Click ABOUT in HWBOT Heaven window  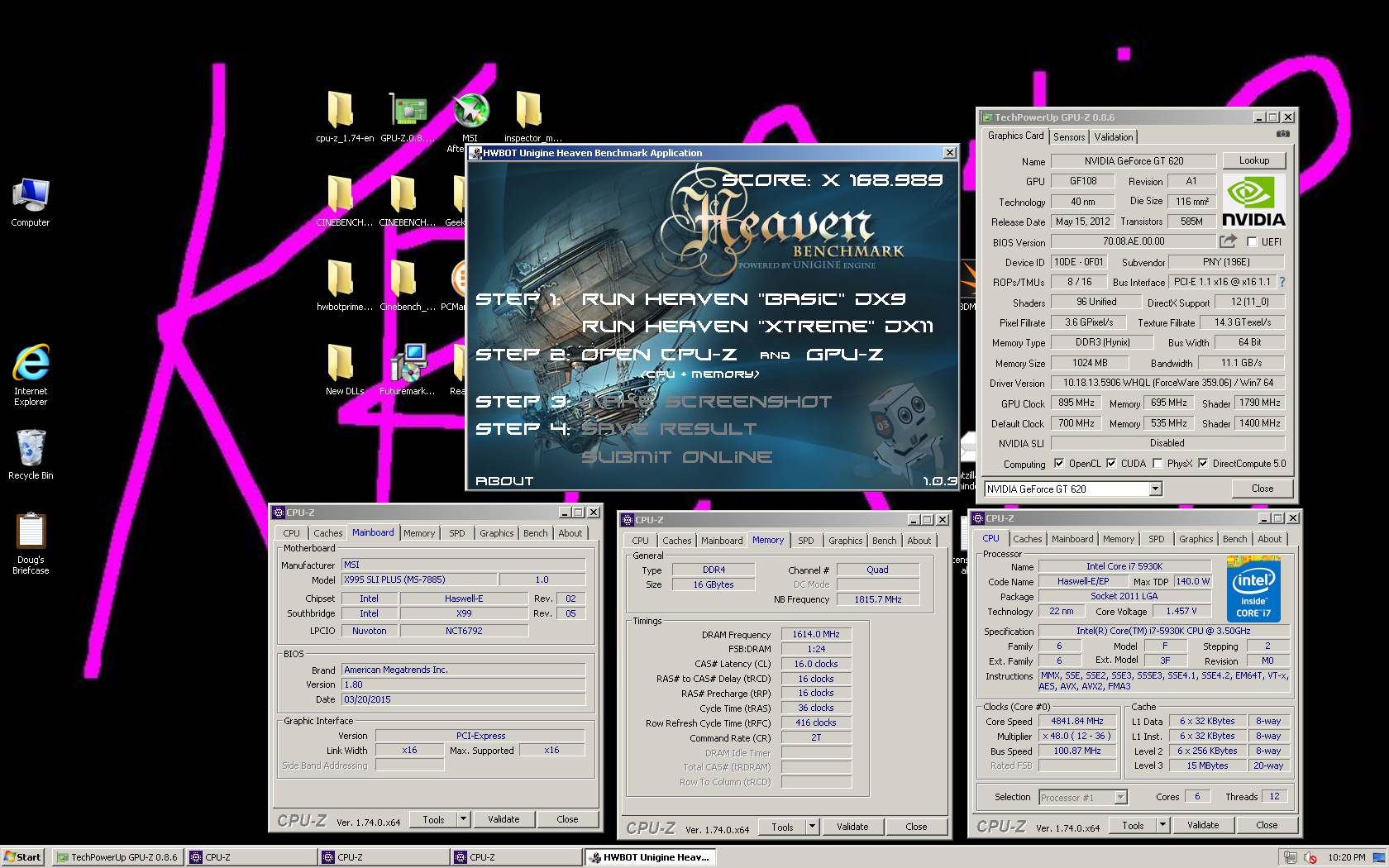pyautogui.click(x=504, y=480)
